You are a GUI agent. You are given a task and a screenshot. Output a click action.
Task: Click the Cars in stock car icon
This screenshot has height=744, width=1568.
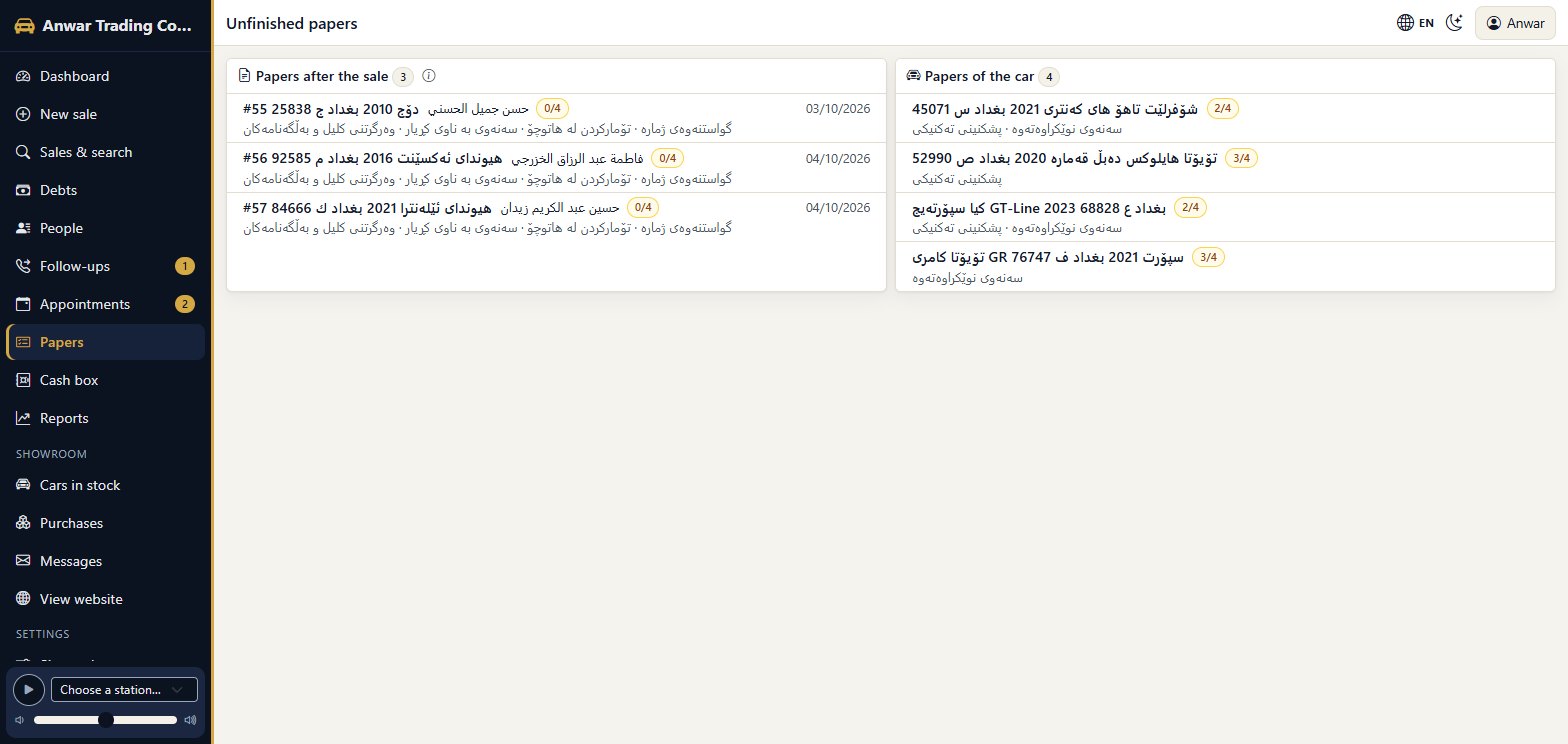(x=24, y=485)
